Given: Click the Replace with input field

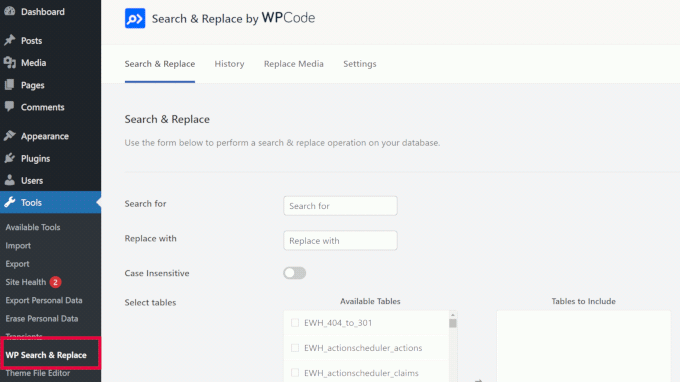Looking at the screenshot, I should [x=340, y=240].
